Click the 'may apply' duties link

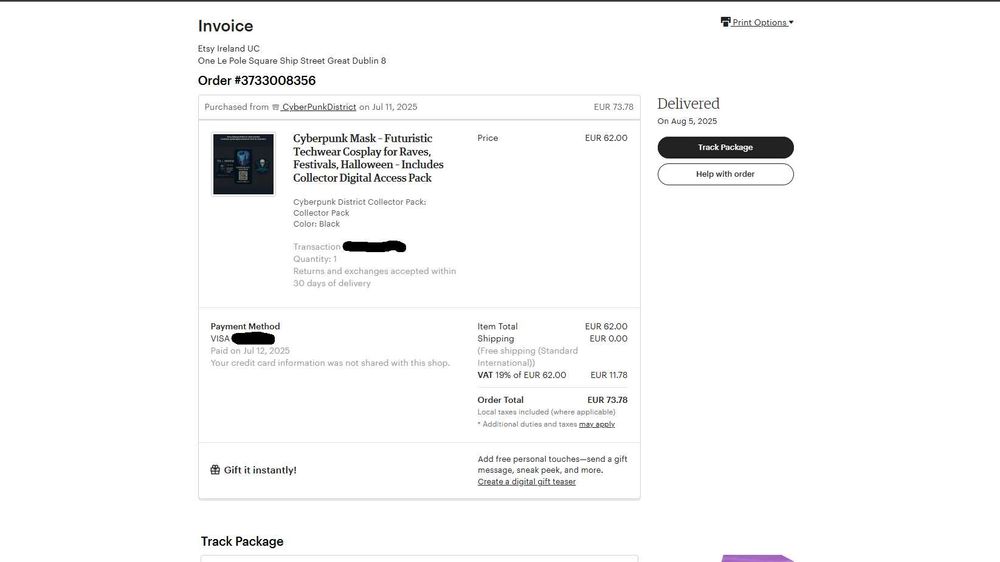click(x=597, y=424)
